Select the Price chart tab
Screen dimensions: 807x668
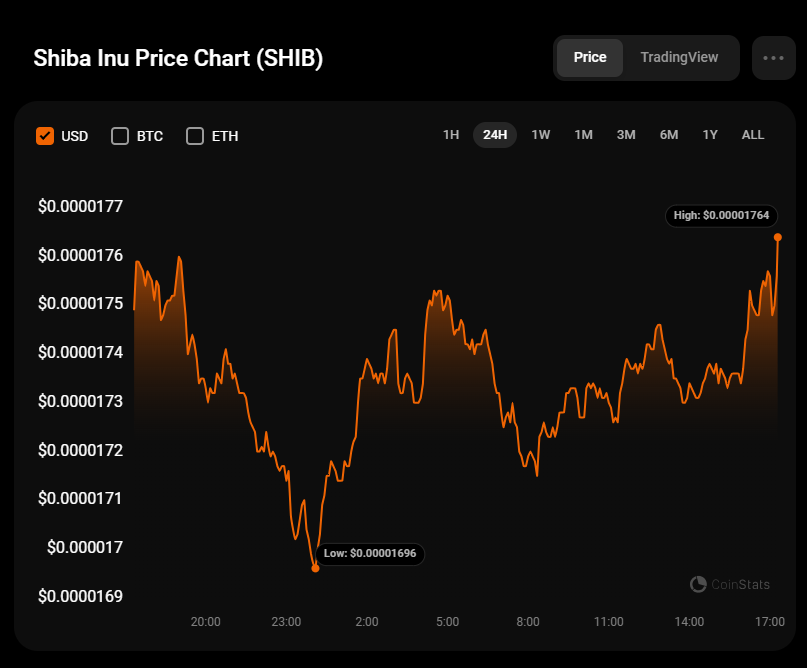click(589, 58)
